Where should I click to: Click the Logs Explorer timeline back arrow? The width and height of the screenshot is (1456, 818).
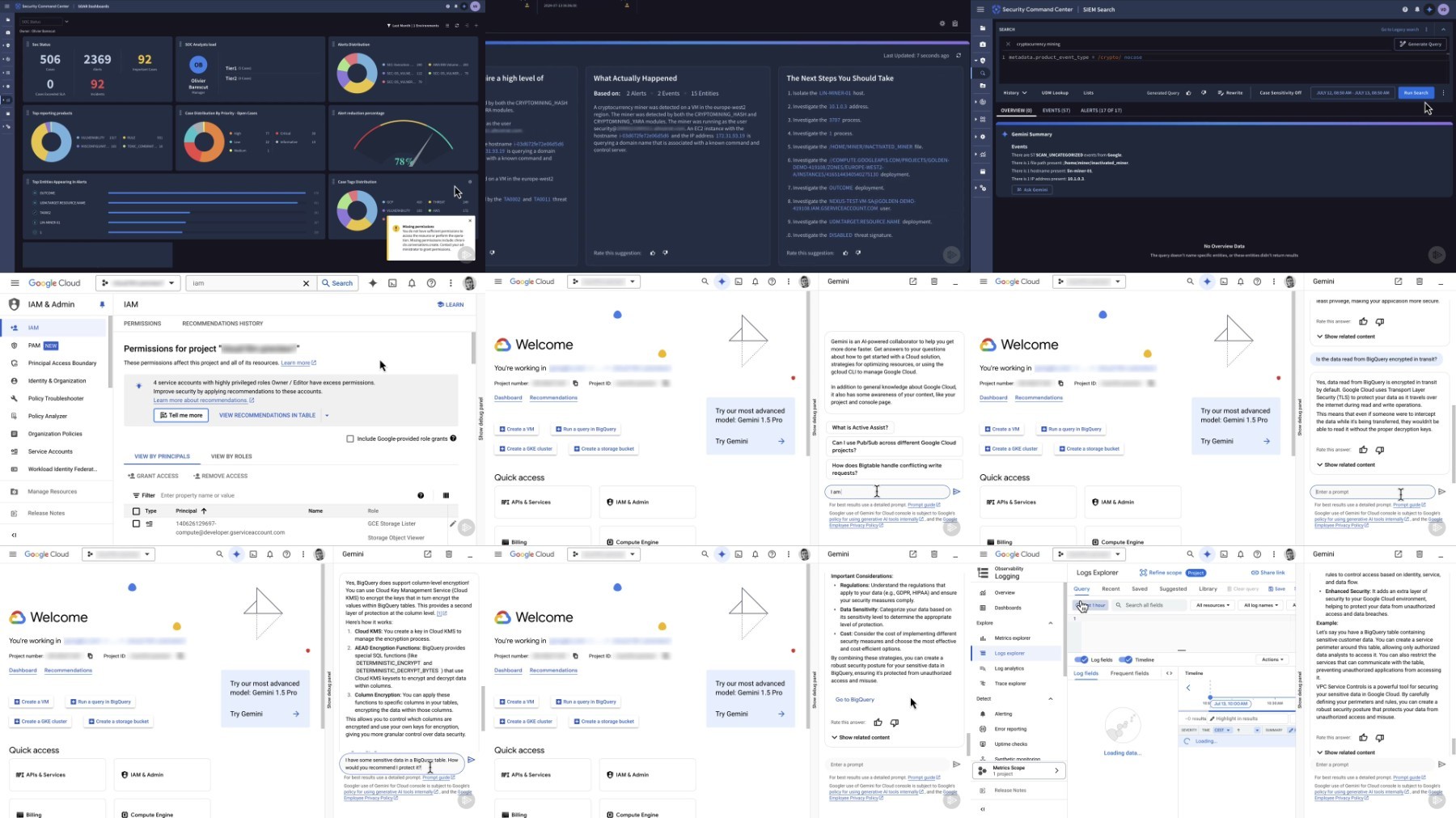point(1188,688)
